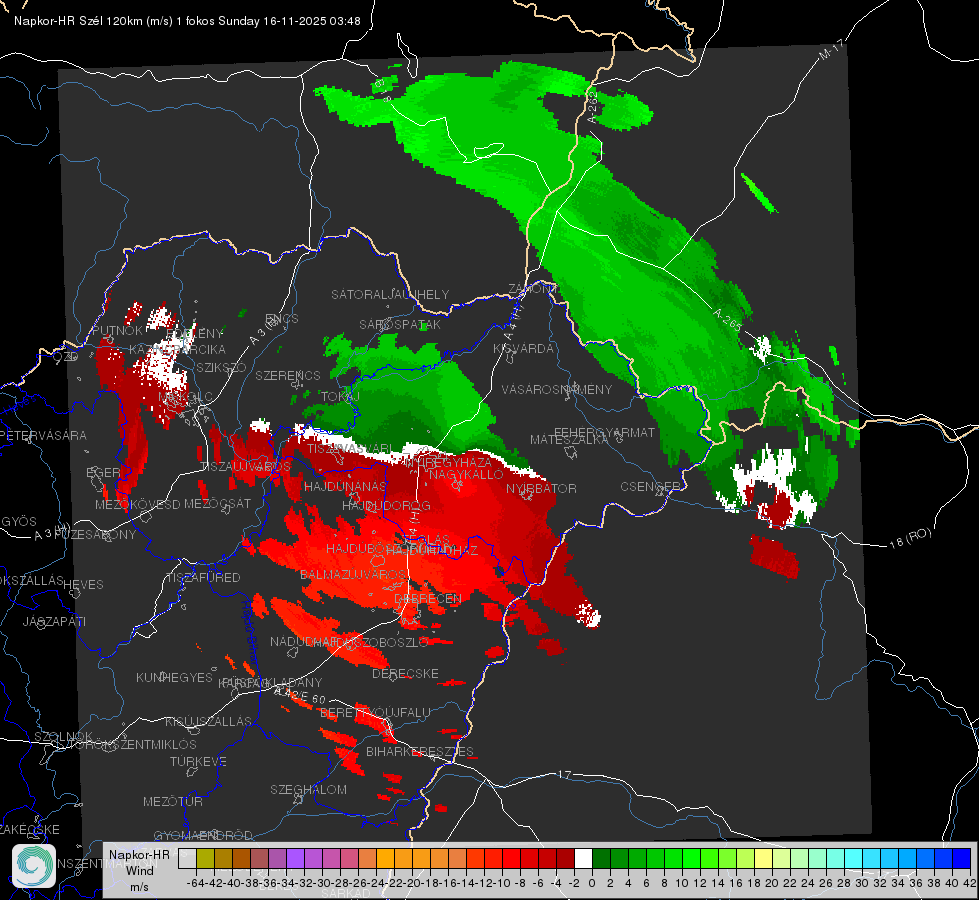Click the JASZAPATI label
979x900 pixels.
[x=54, y=621]
